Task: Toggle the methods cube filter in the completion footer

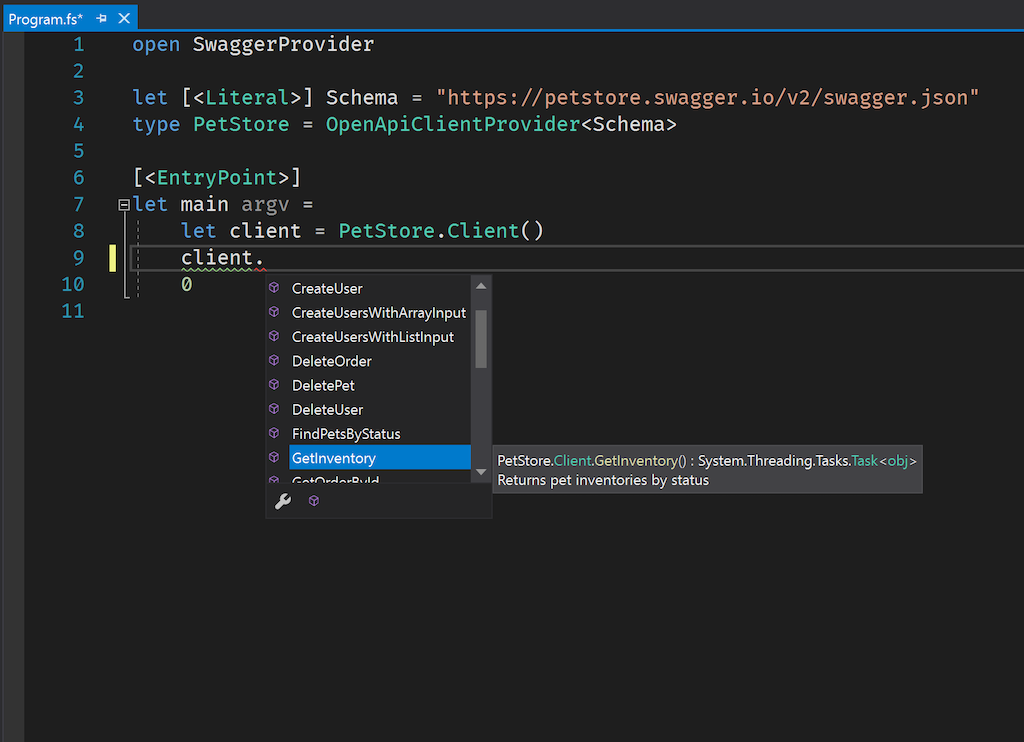Action: click(314, 501)
